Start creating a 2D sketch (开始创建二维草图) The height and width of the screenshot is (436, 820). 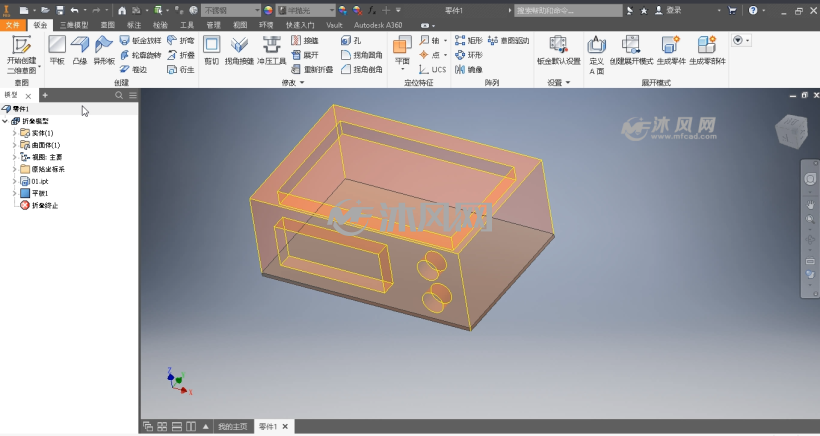pyautogui.click(x=21, y=55)
